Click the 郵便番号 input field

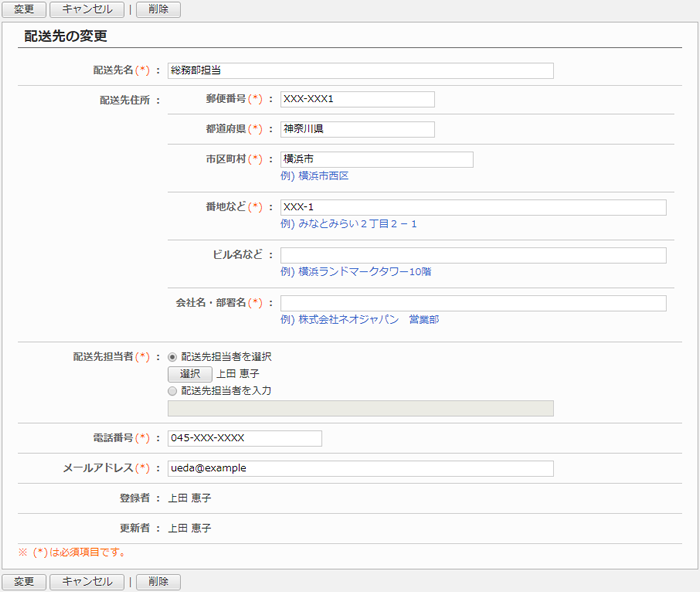pyautogui.click(x=357, y=99)
